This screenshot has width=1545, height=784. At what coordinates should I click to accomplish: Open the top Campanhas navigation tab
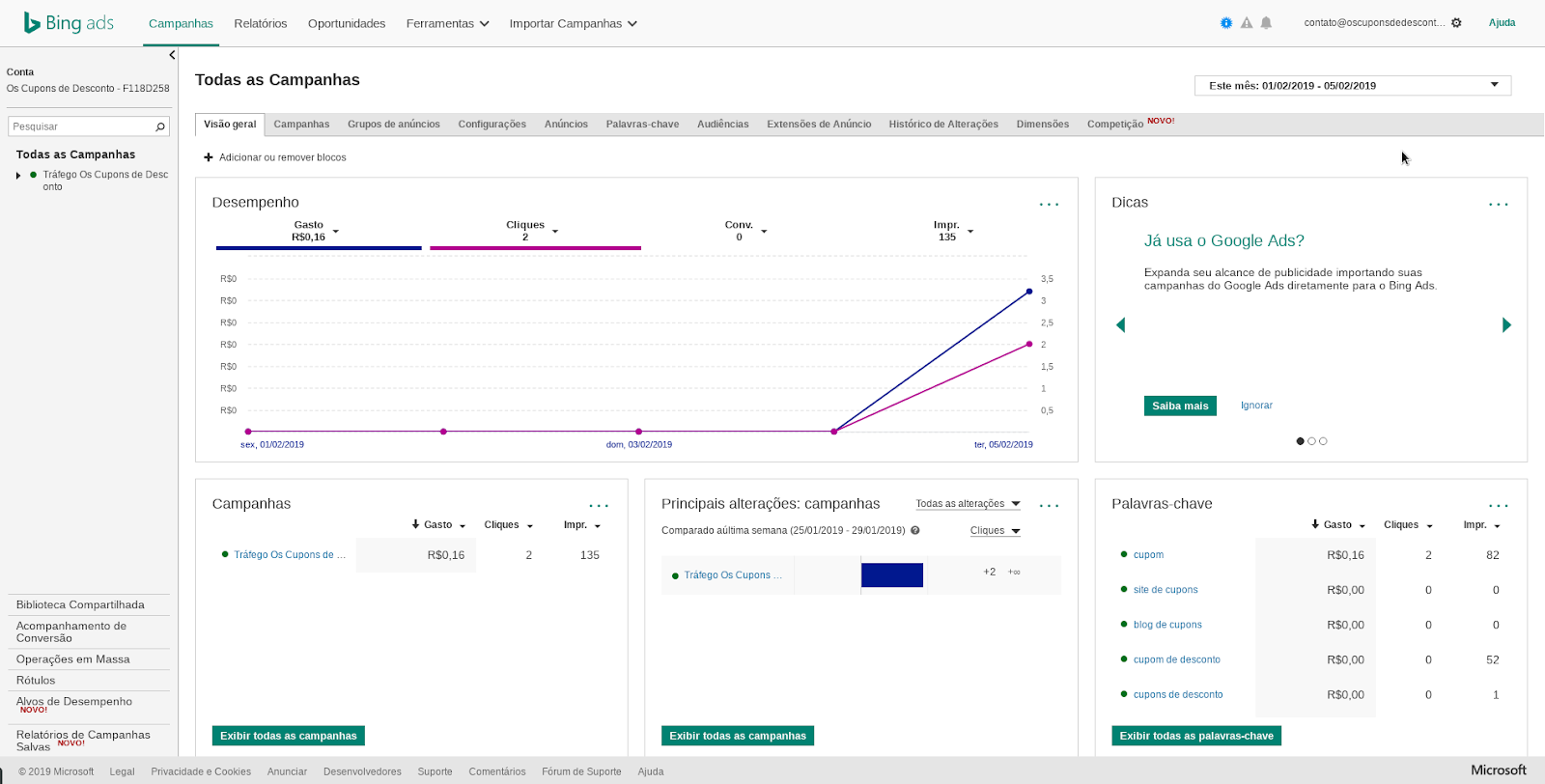[x=181, y=23]
